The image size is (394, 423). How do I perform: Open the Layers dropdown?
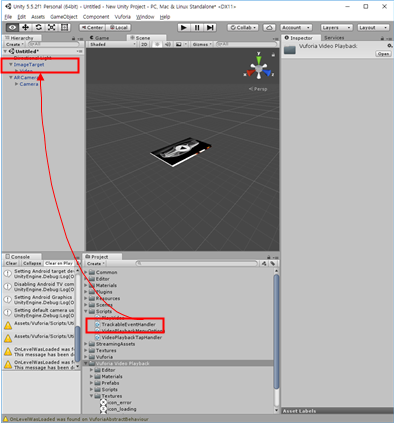(336, 27)
